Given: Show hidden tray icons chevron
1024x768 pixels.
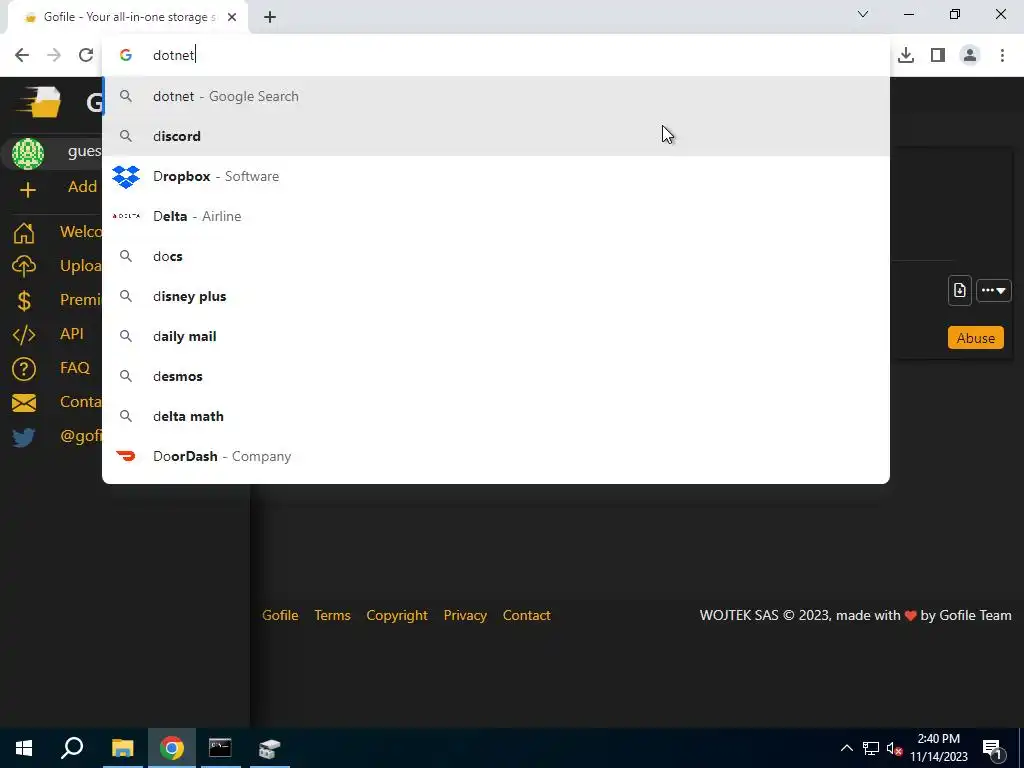Looking at the screenshot, I should [x=846, y=748].
